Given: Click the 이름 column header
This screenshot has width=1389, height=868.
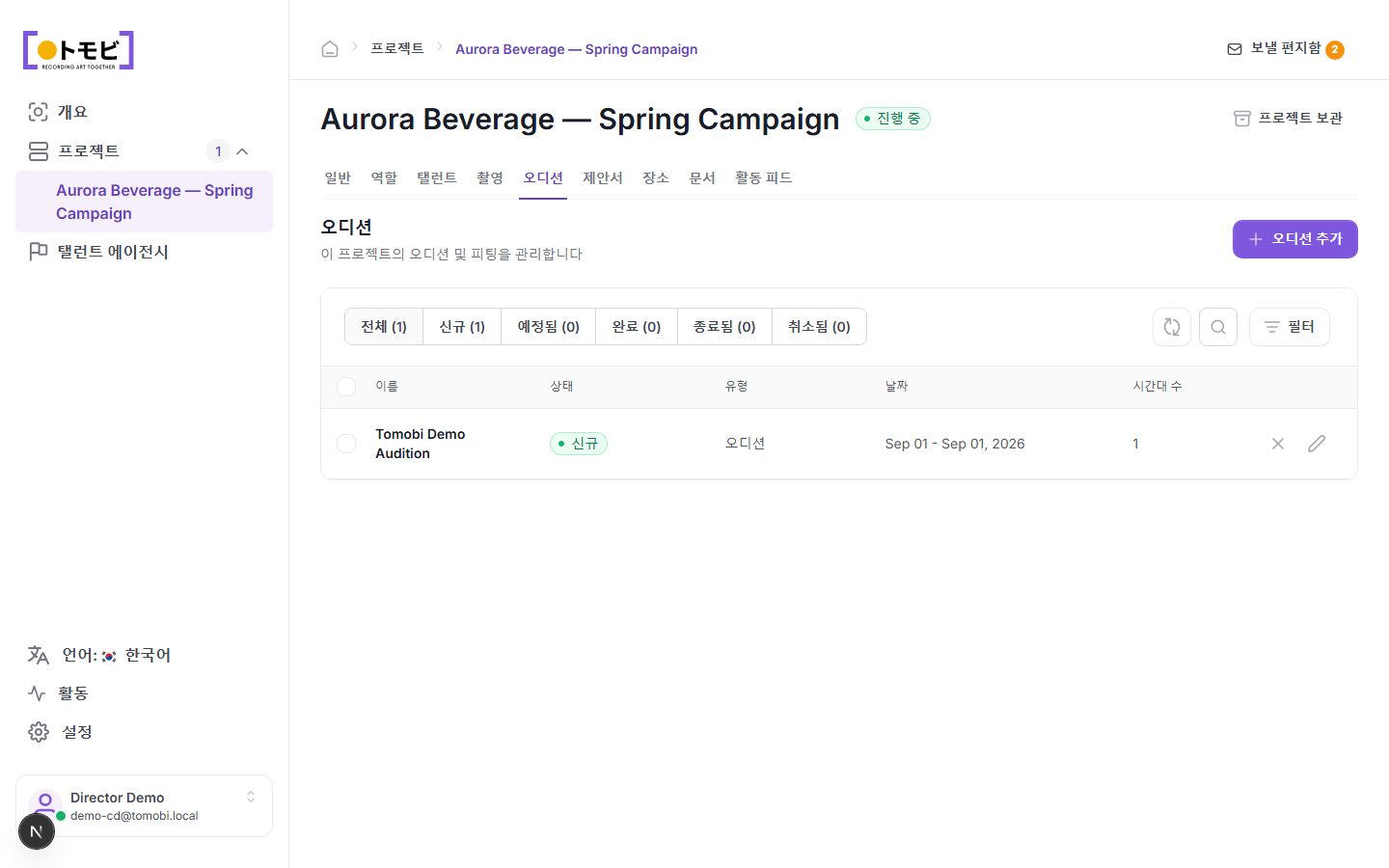Looking at the screenshot, I should (x=387, y=386).
